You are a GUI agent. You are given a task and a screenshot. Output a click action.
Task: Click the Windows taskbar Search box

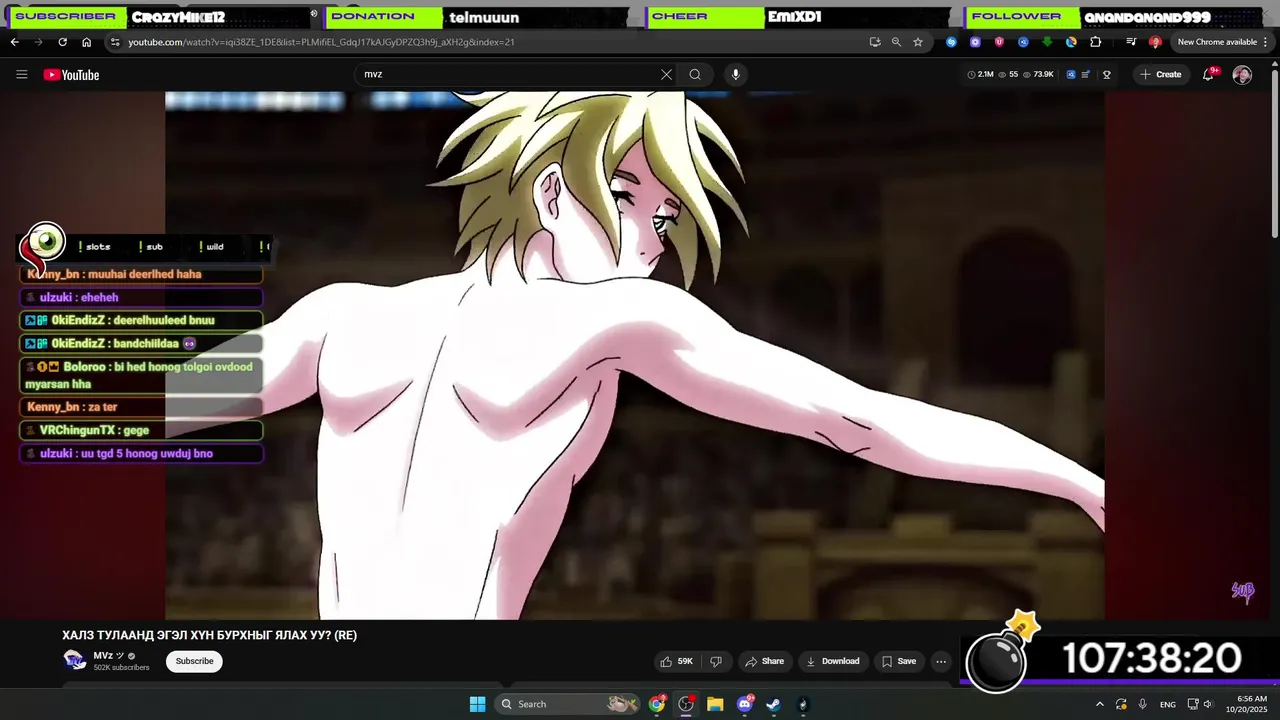tap(567, 704)
